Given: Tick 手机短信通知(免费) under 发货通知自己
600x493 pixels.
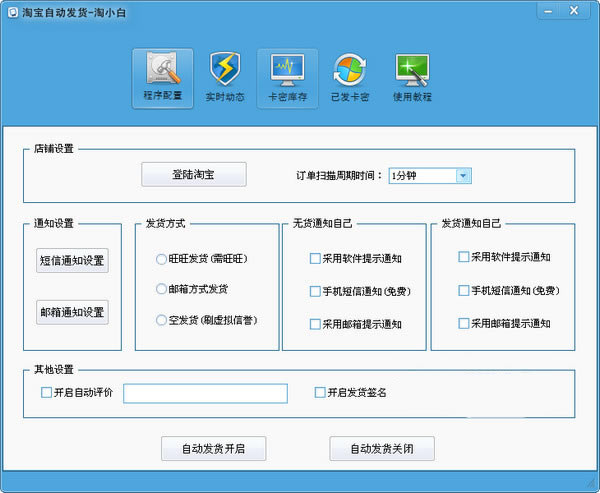Looking at the screenshot, I should pyautogui.click(x=463, y=291).
